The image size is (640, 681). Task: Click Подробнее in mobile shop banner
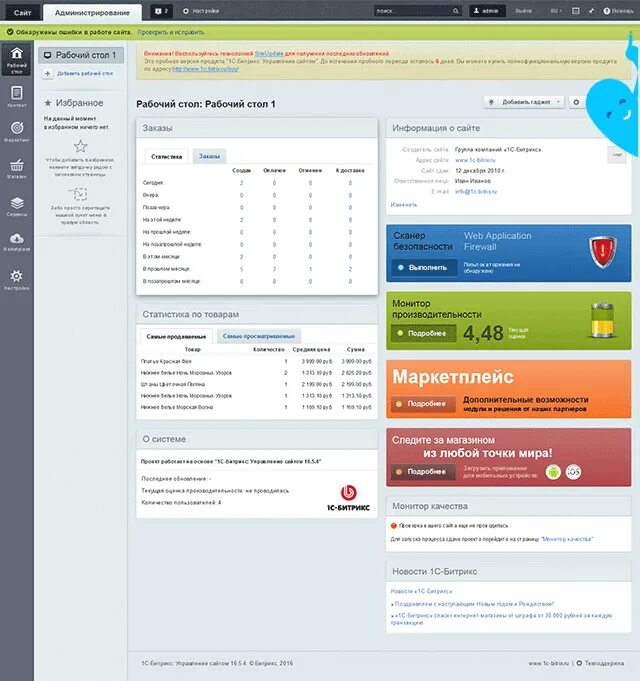tap(423, 472)
